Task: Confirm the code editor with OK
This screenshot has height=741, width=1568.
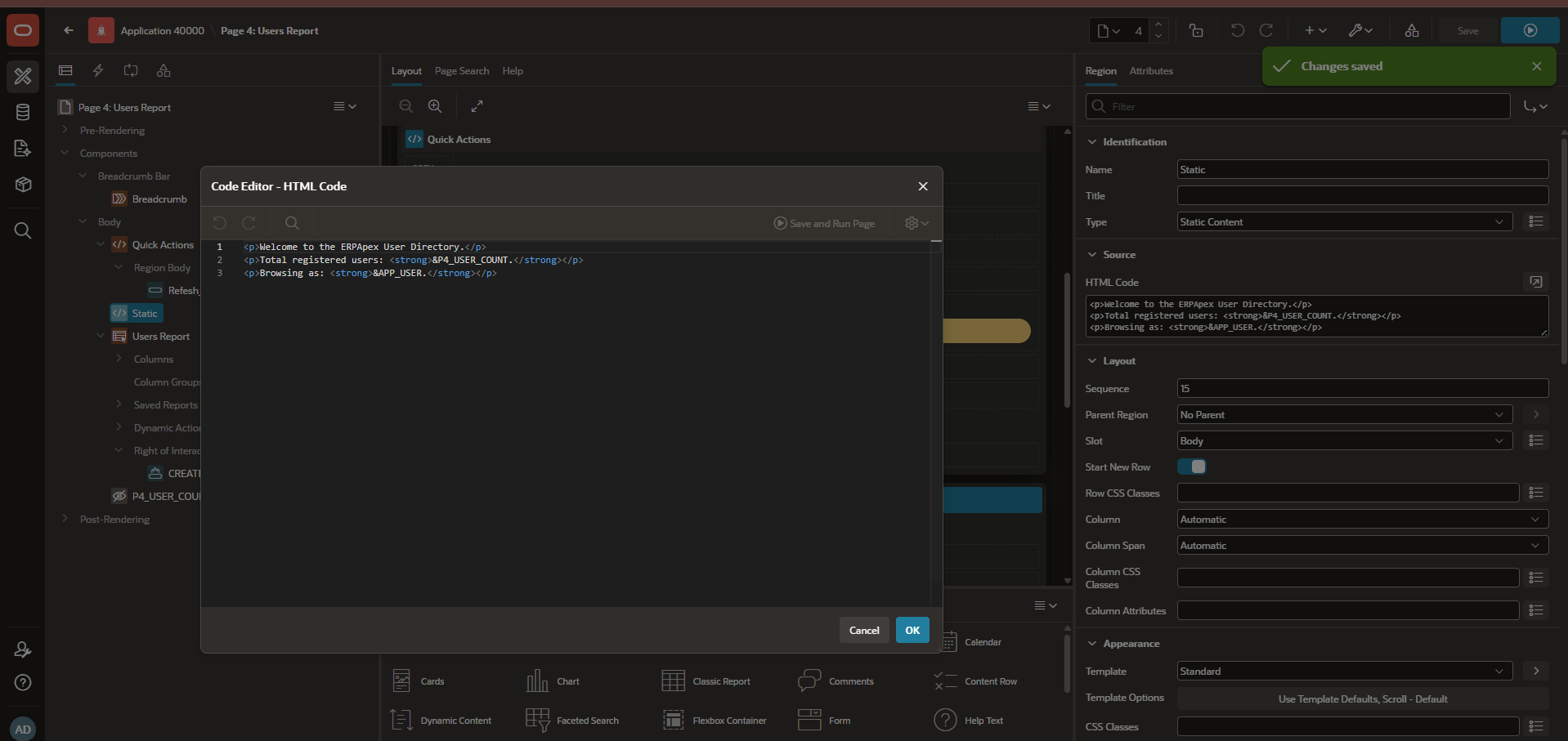Action: (912, 630)
